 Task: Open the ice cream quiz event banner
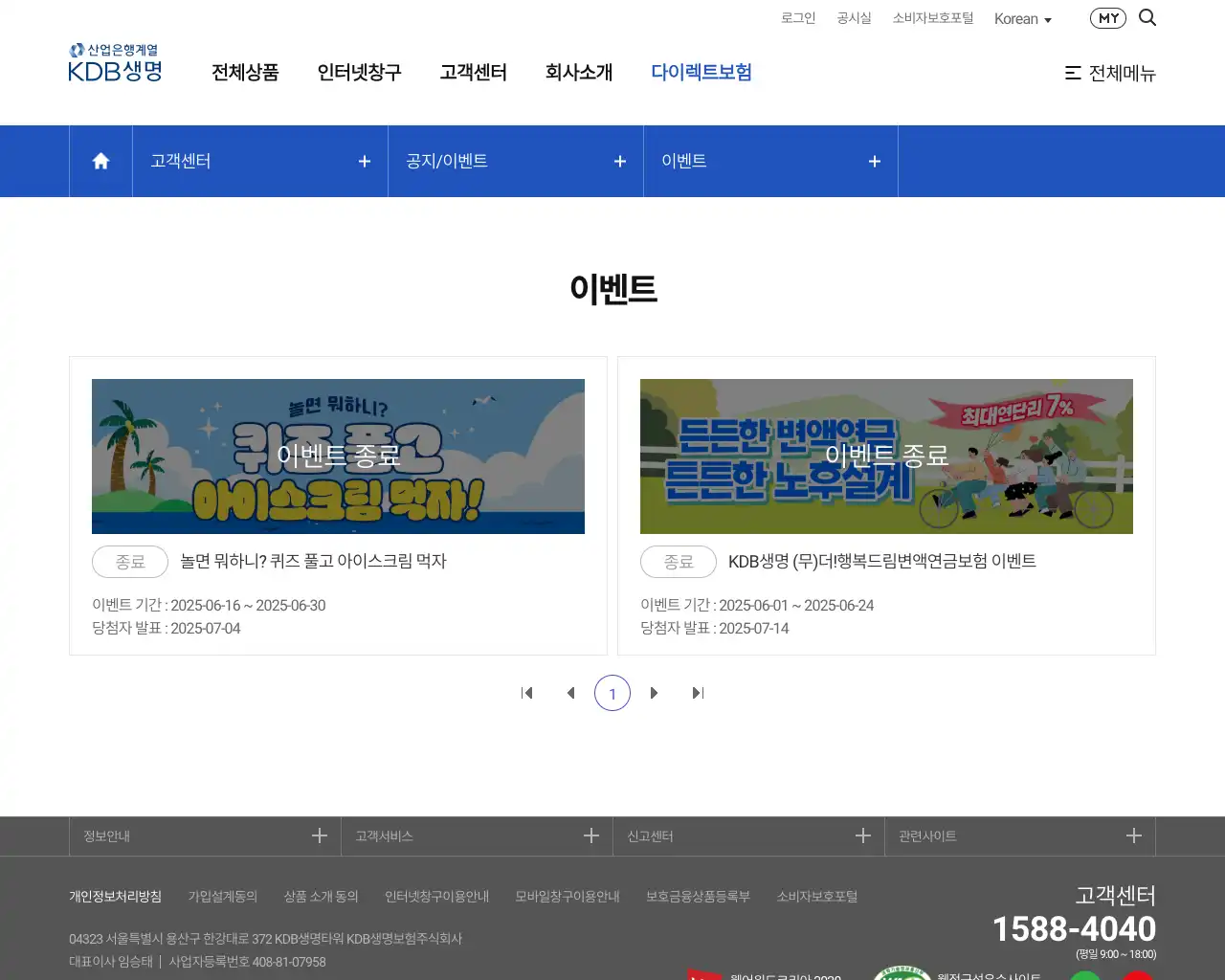pos(338,457)
